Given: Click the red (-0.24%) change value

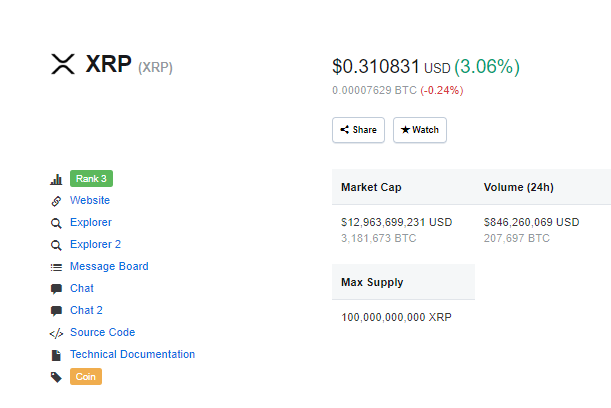Looking at the screenshot, I should coord(441,90).
